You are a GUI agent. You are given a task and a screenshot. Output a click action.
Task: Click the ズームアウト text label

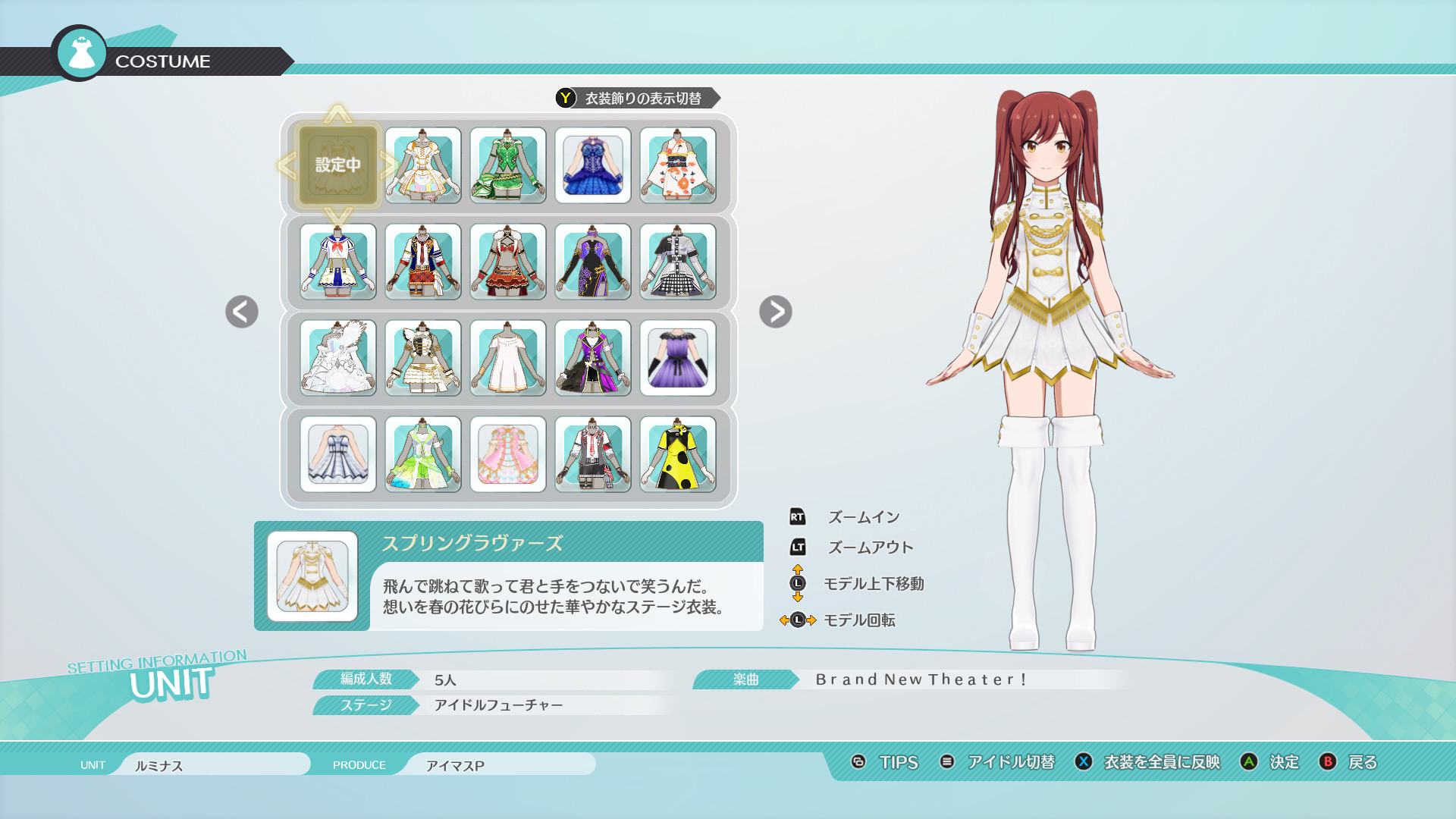(871, 548)
